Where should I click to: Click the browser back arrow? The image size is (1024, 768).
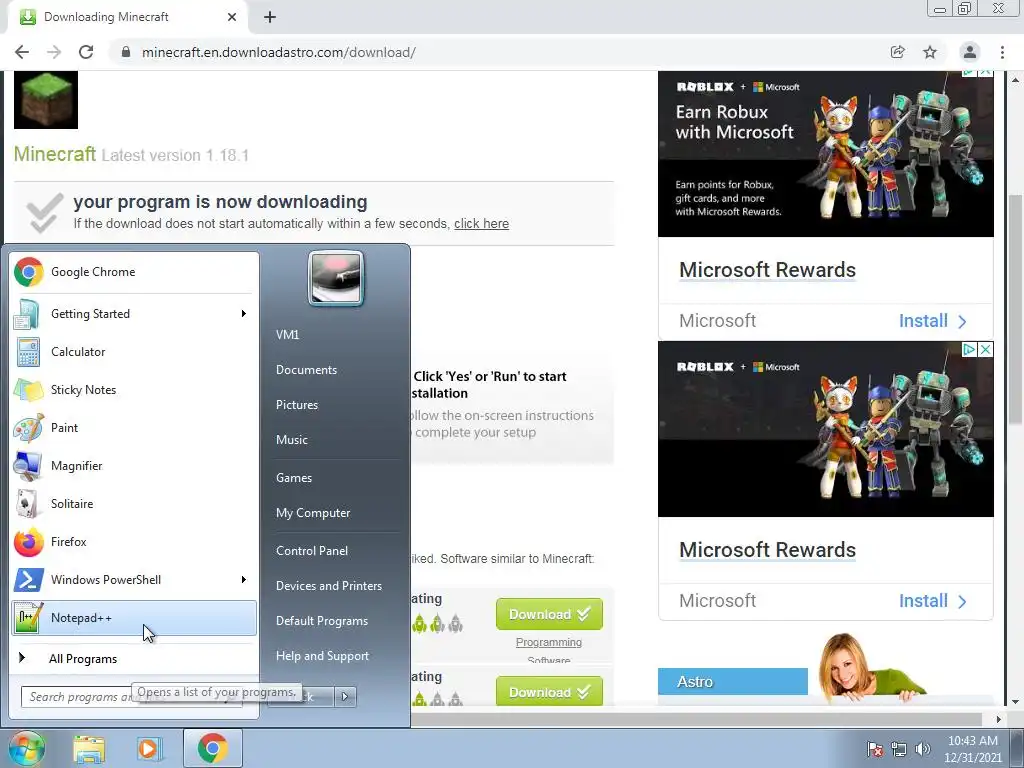[x=22, y=52]
